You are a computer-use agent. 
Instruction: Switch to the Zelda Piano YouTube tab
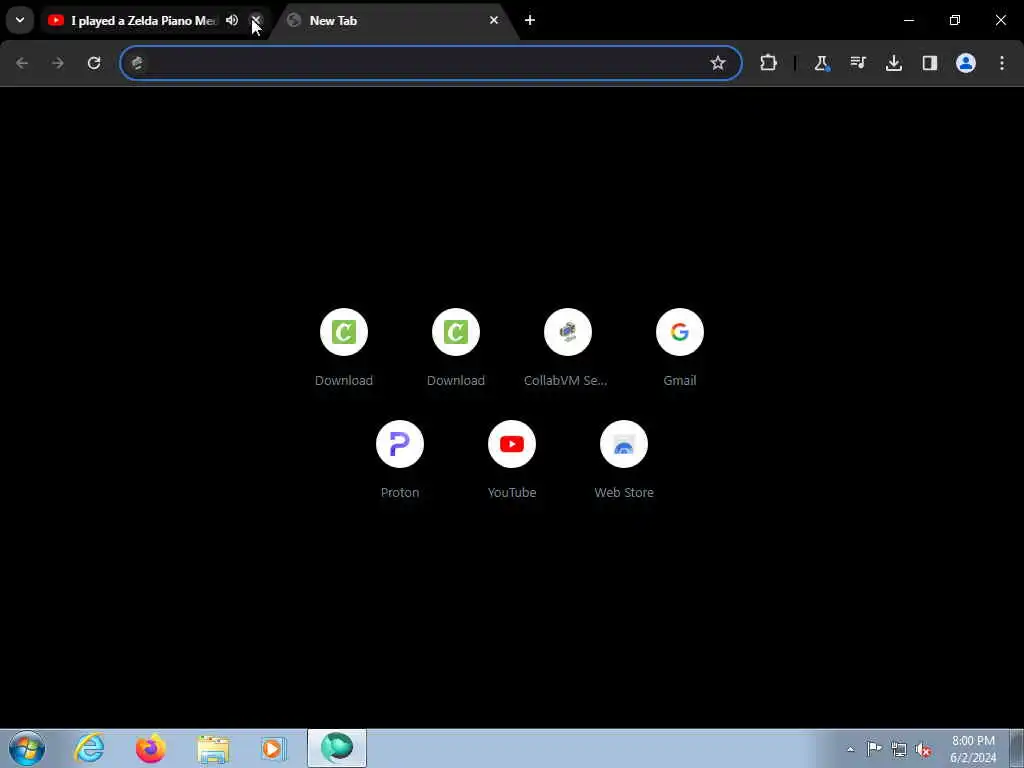pos(142,21)
